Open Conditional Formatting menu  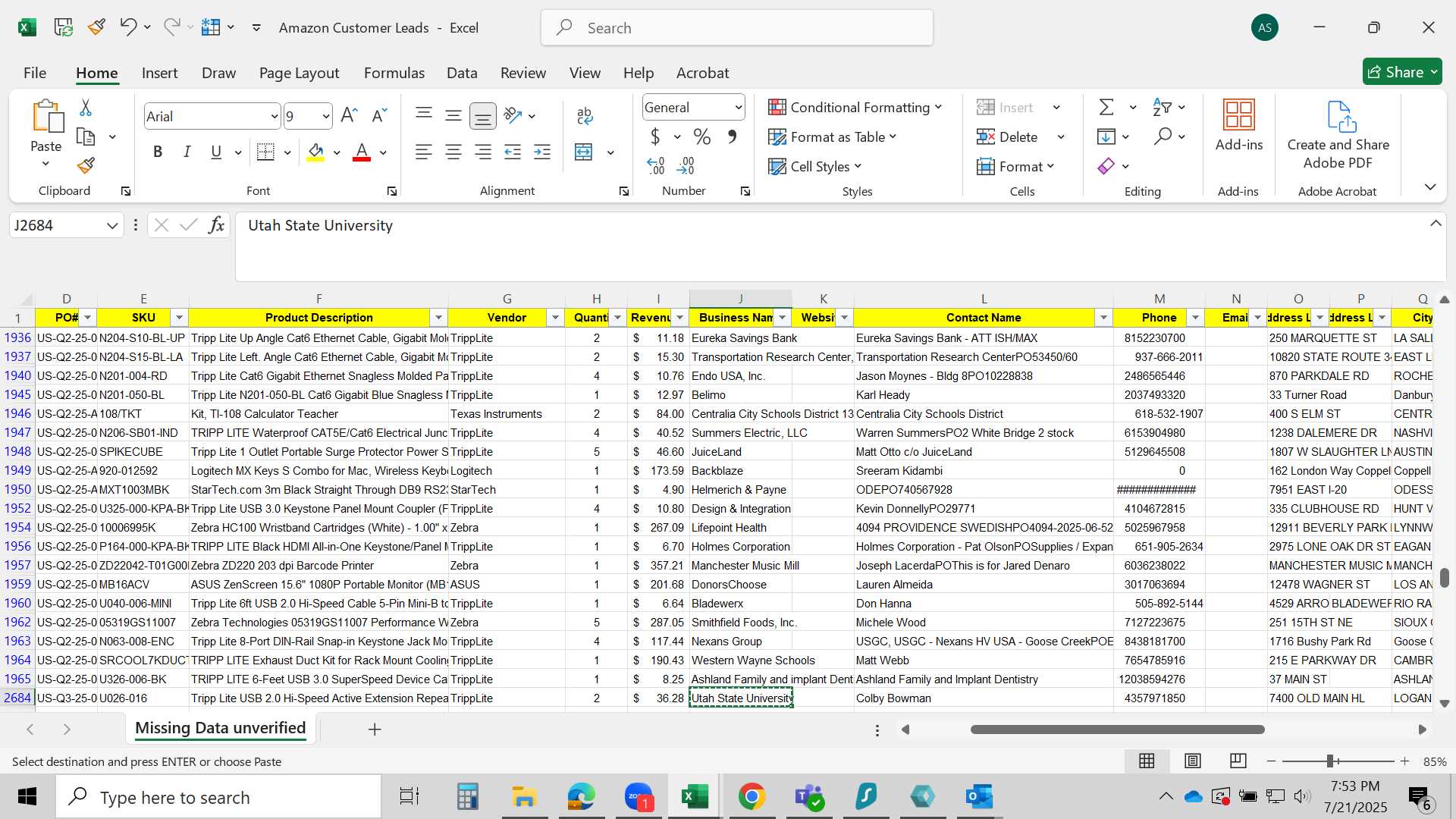tap(855, 107)
